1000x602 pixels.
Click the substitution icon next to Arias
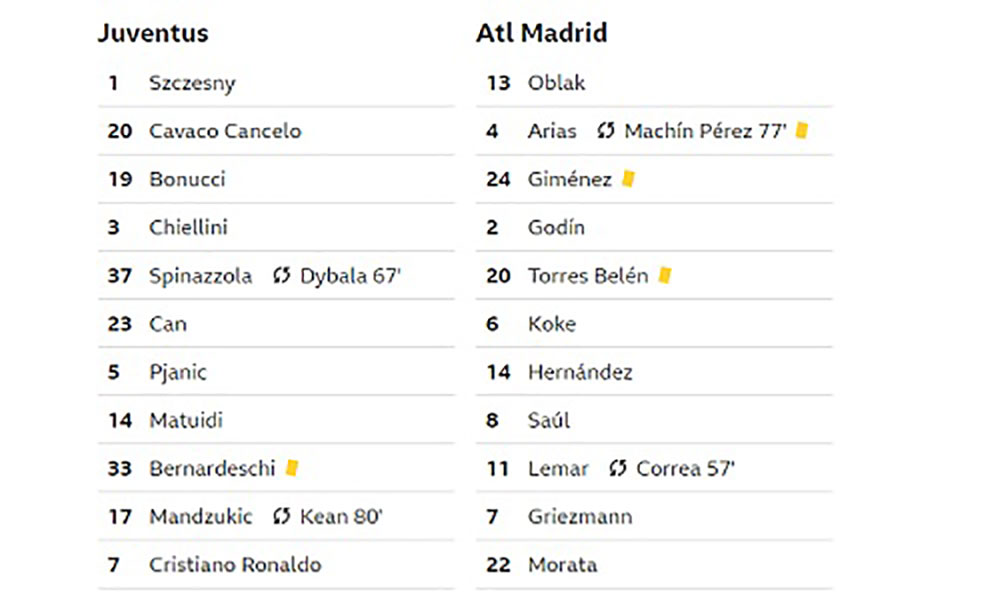[x=605, y=131]
